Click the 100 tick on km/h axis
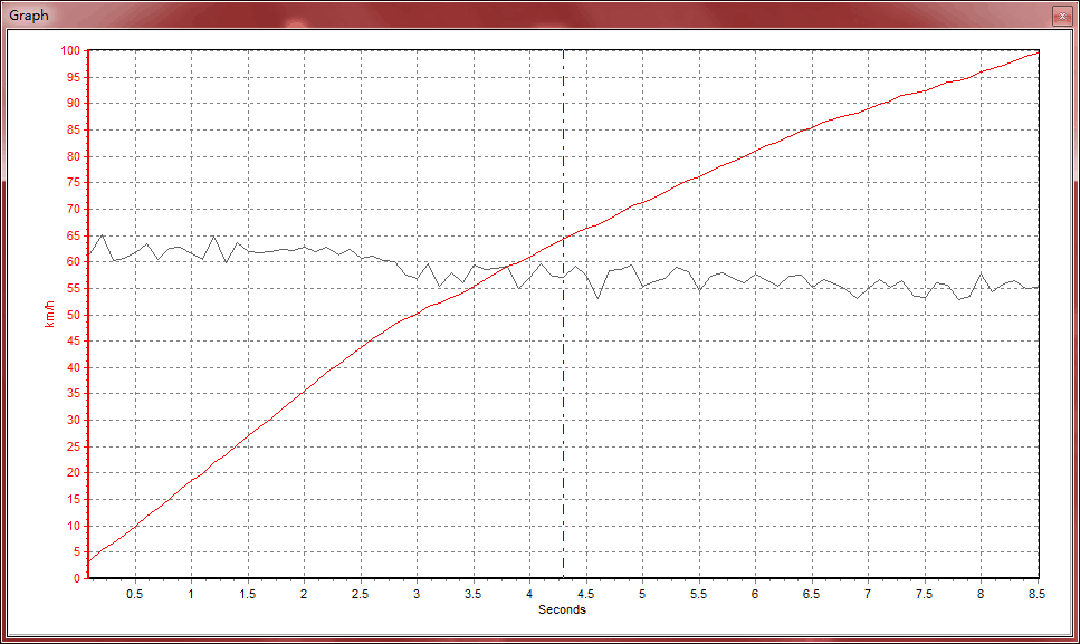1080x644 pixels. tap(69, 50)
